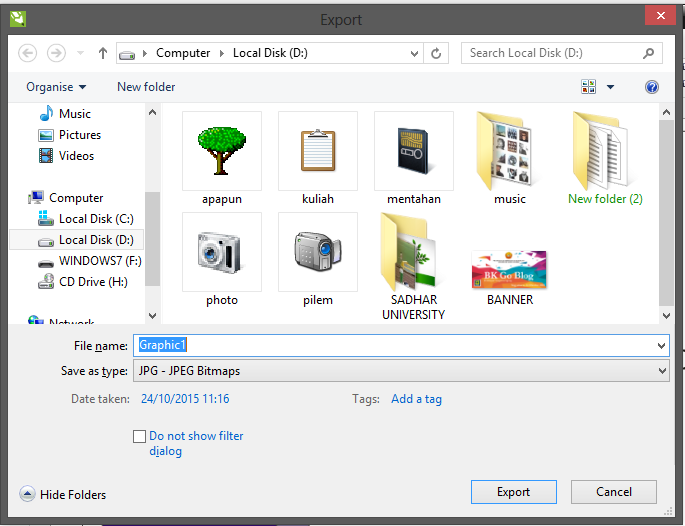Select Local Disk (C:) in navigation tree
685x526 pixels.
point(95,219)
